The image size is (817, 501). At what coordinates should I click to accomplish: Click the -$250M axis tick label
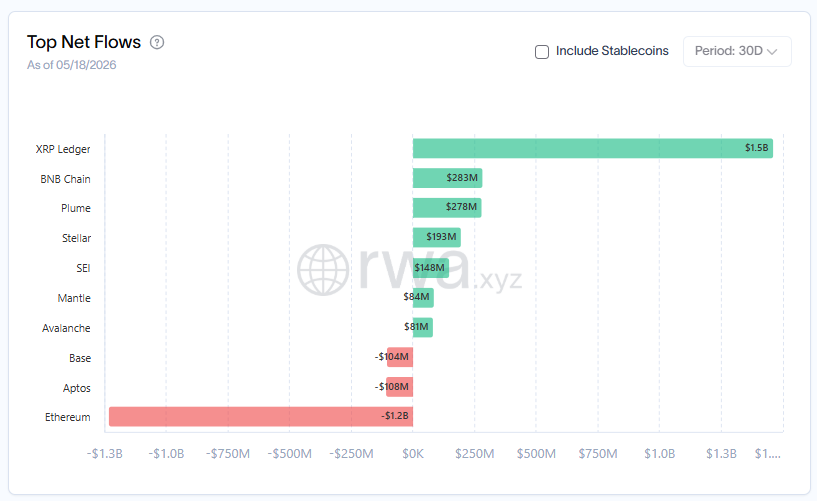351,454
